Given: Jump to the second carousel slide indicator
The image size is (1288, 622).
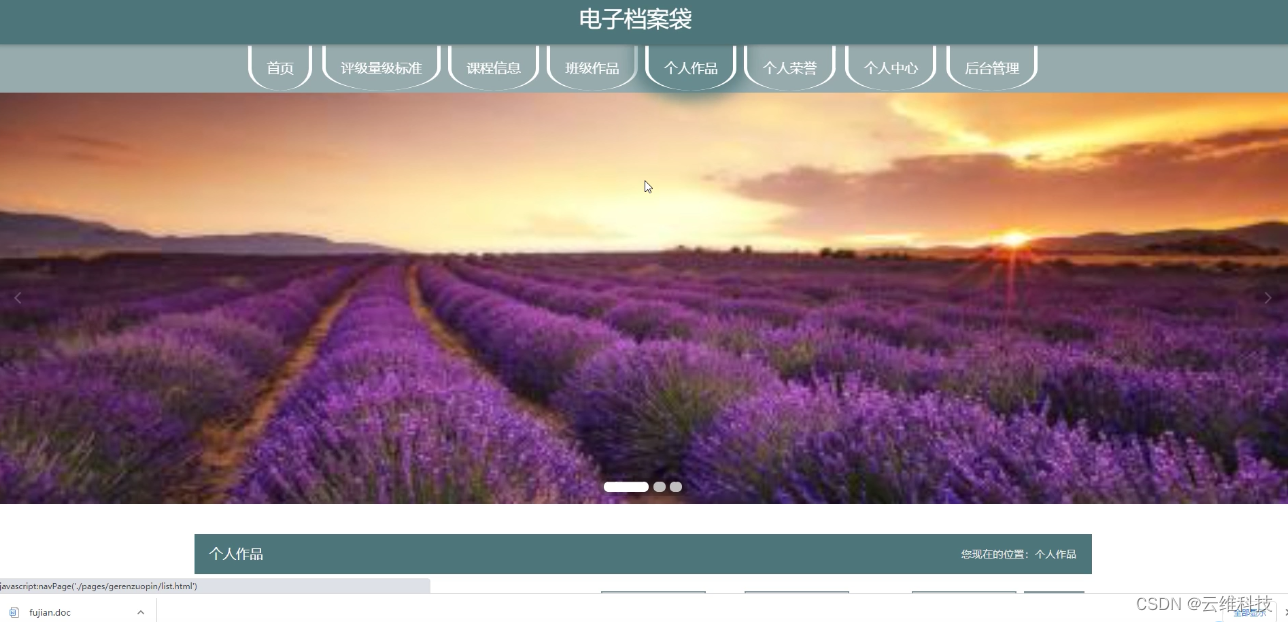Looking at the screenshot, I should tap(660, 487).
